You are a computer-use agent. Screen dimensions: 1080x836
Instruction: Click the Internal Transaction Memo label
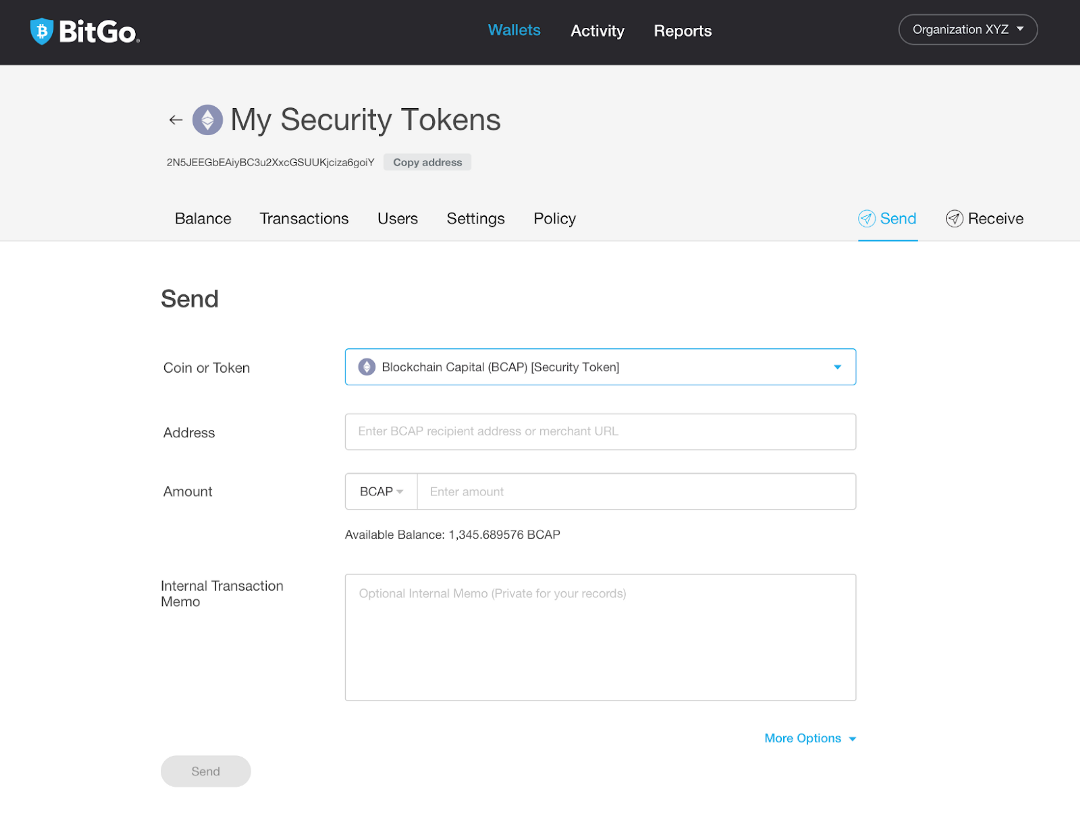coord(222,594)
